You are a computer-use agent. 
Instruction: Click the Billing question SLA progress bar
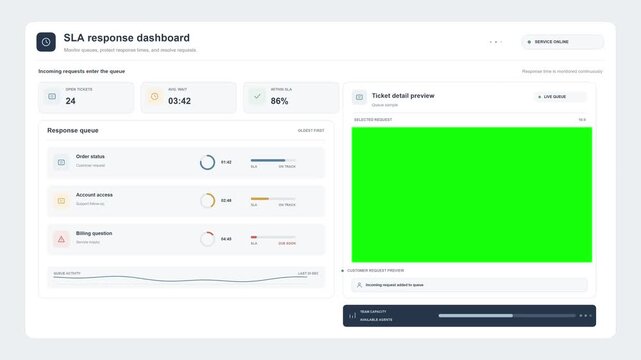pyautogui.click(x=273, y=237)
